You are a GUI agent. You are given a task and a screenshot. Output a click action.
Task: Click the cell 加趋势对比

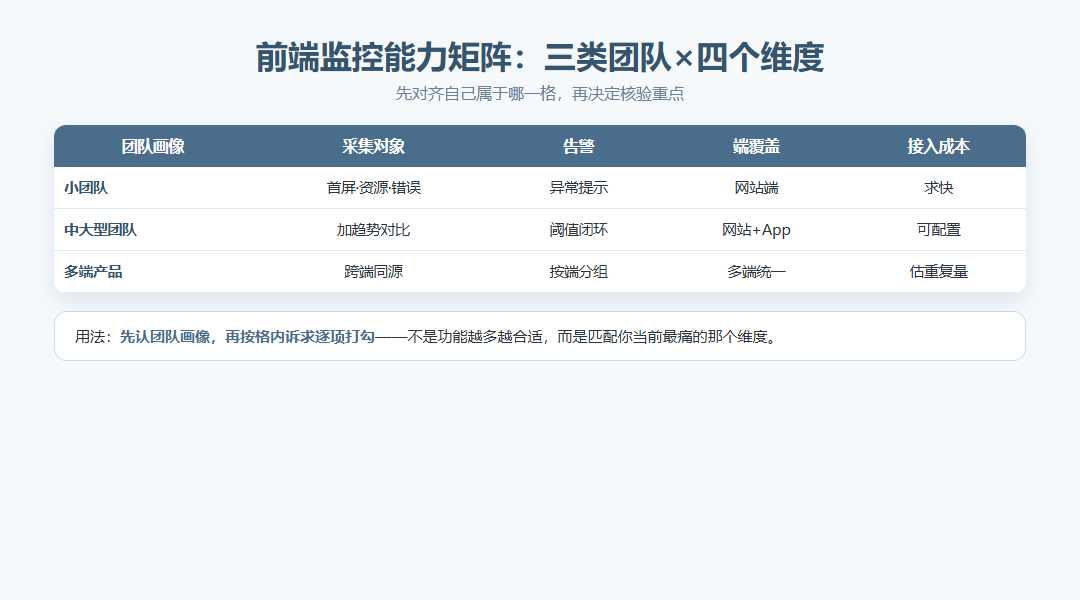[373, 229]
